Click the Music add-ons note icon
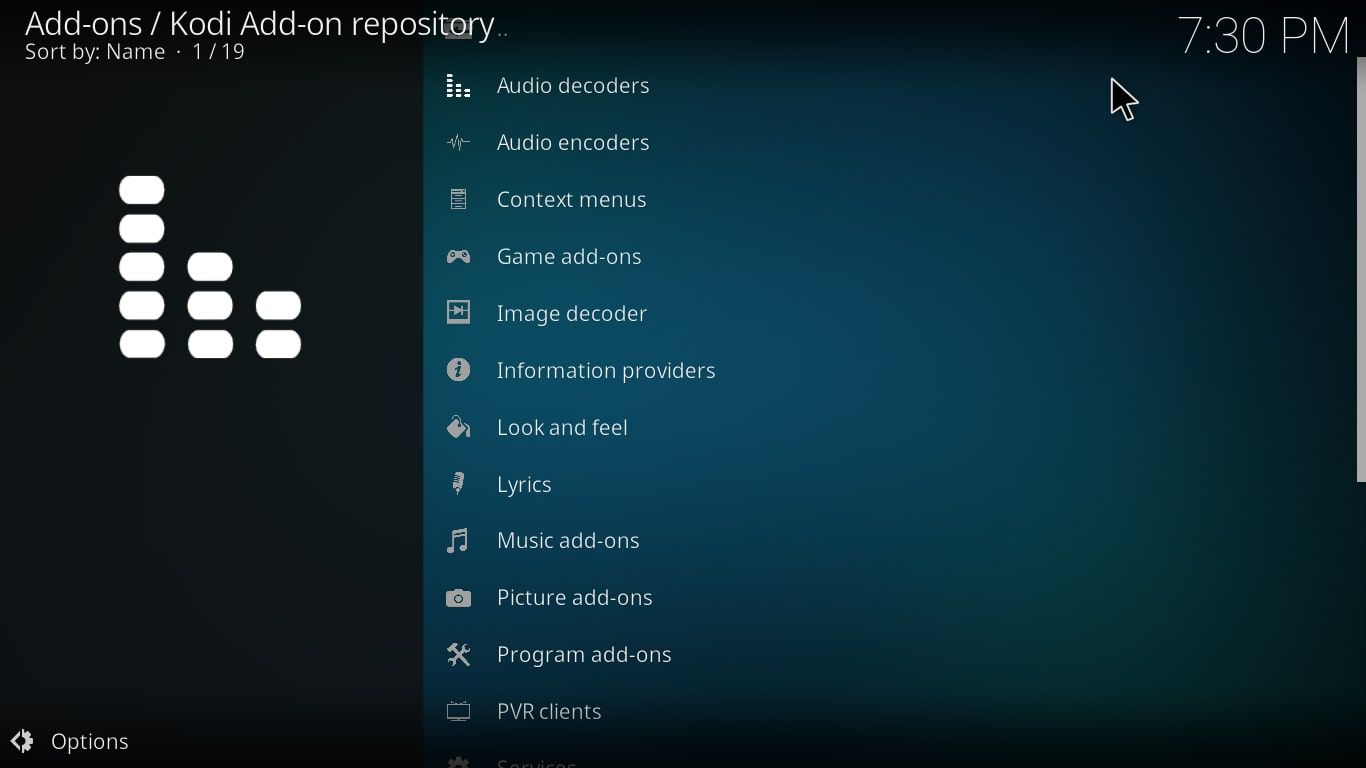Image resolution: width=1366 pixels, height=768 pixels. (458, 541)
